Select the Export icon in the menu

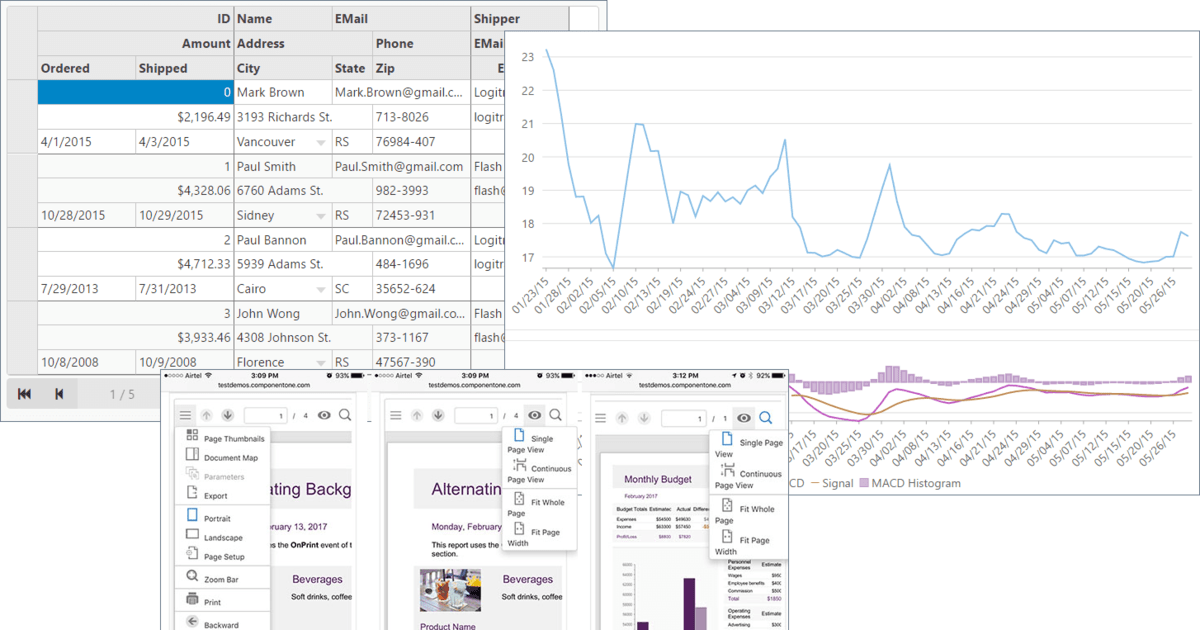[x=192, y=494]
